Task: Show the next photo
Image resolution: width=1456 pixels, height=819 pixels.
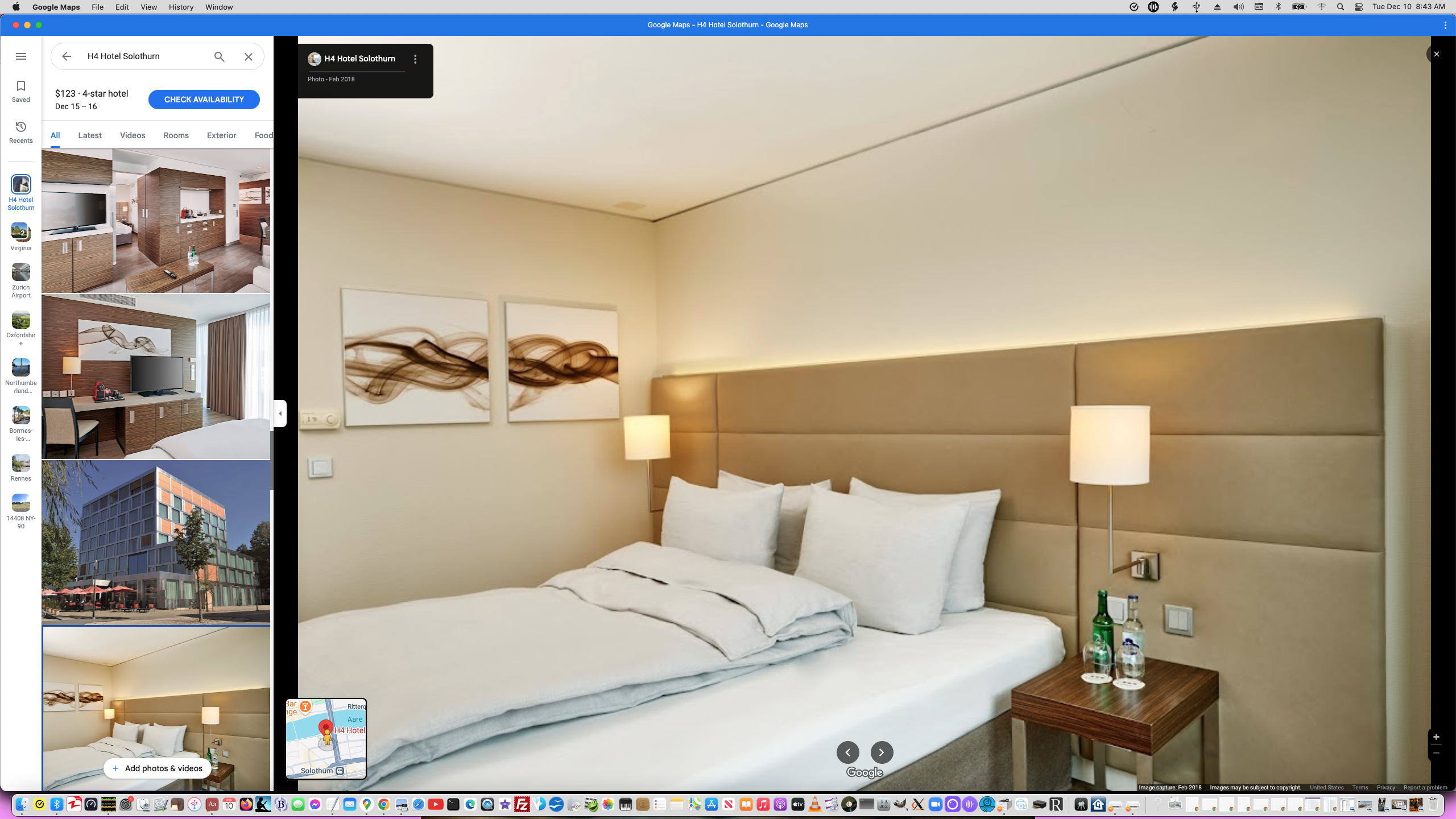Action: point(882,752)
